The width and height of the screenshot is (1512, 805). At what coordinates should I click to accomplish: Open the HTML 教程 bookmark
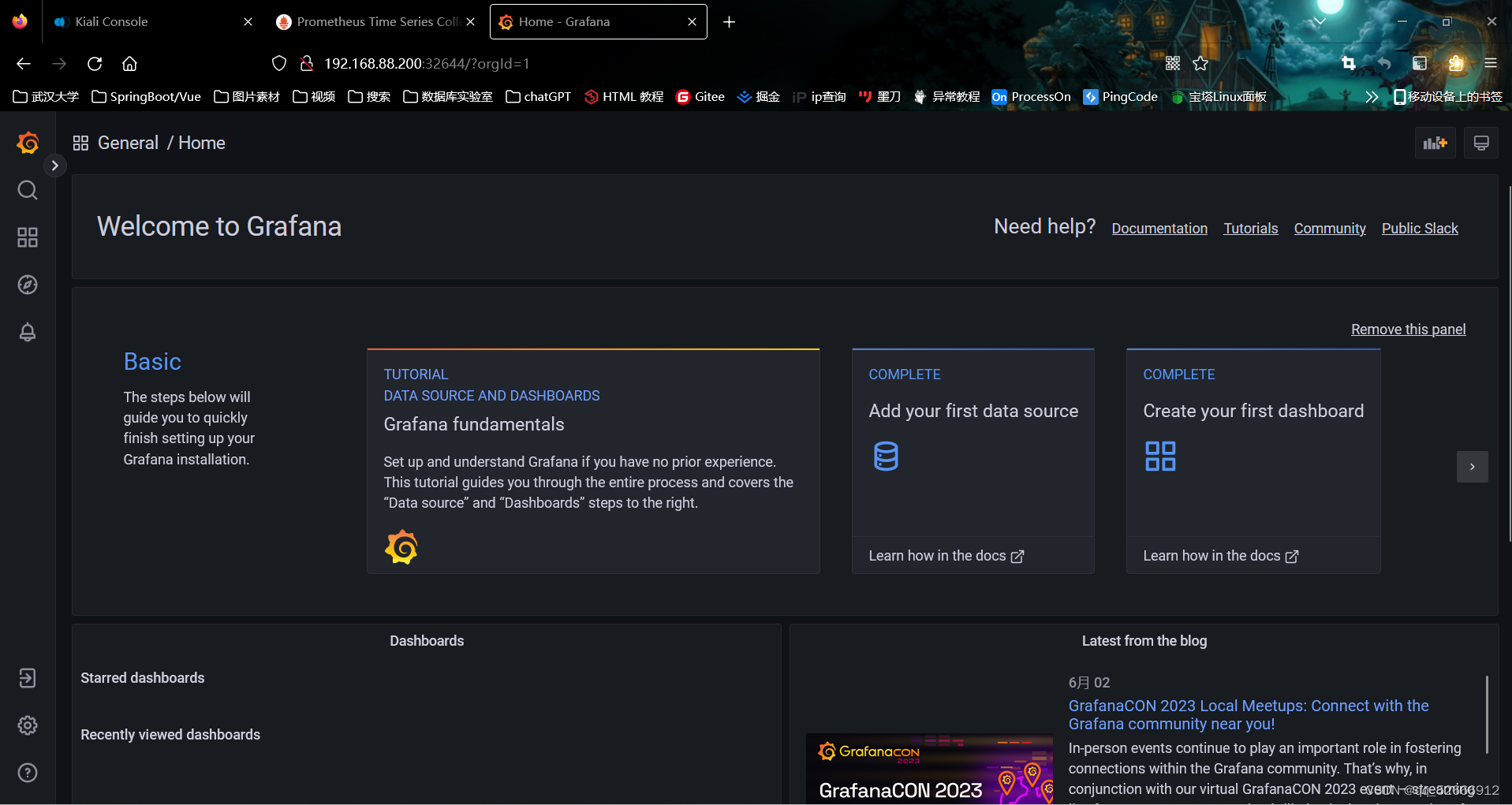(x=624, y=97)
